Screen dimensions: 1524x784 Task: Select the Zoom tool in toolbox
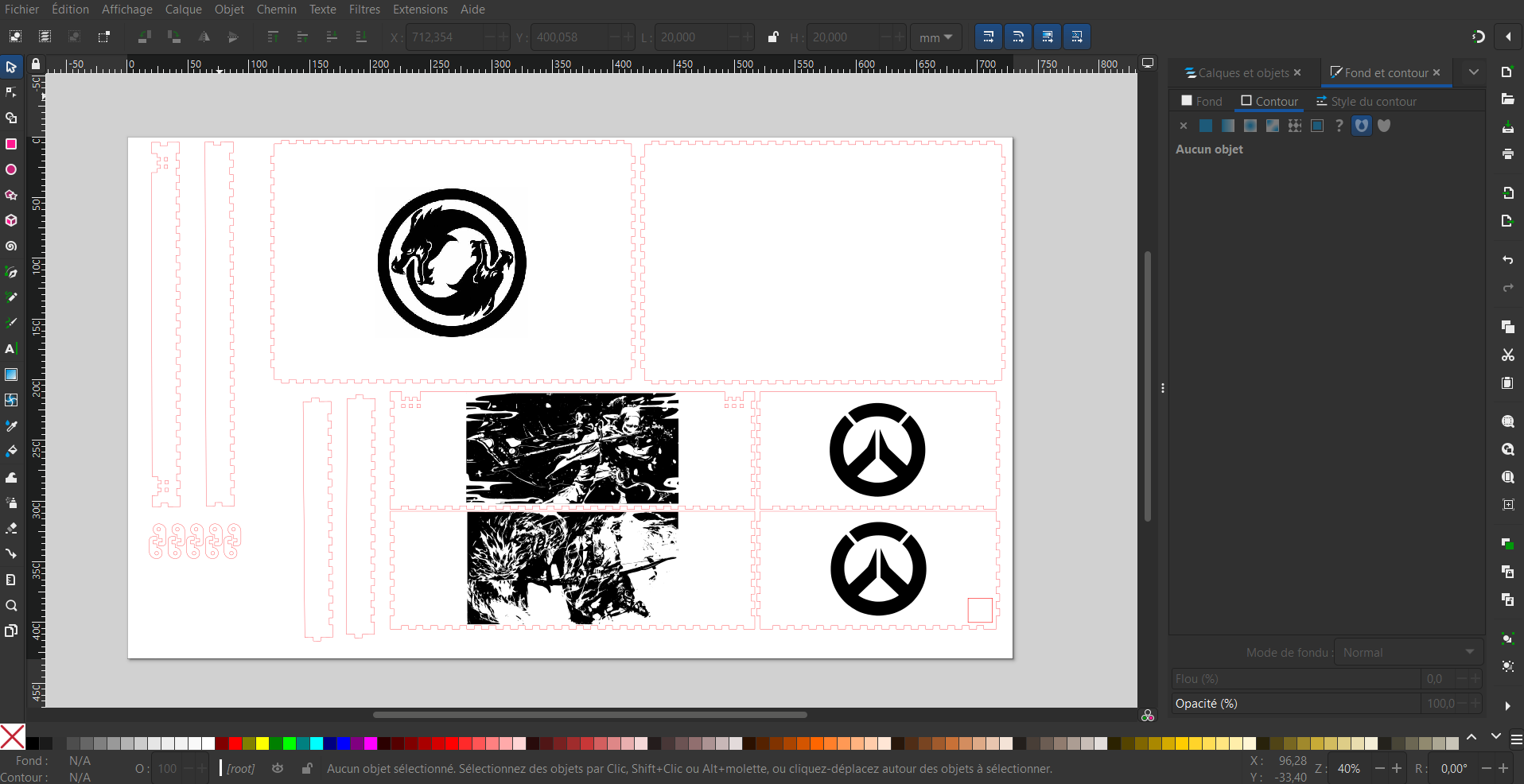point(11,605)
